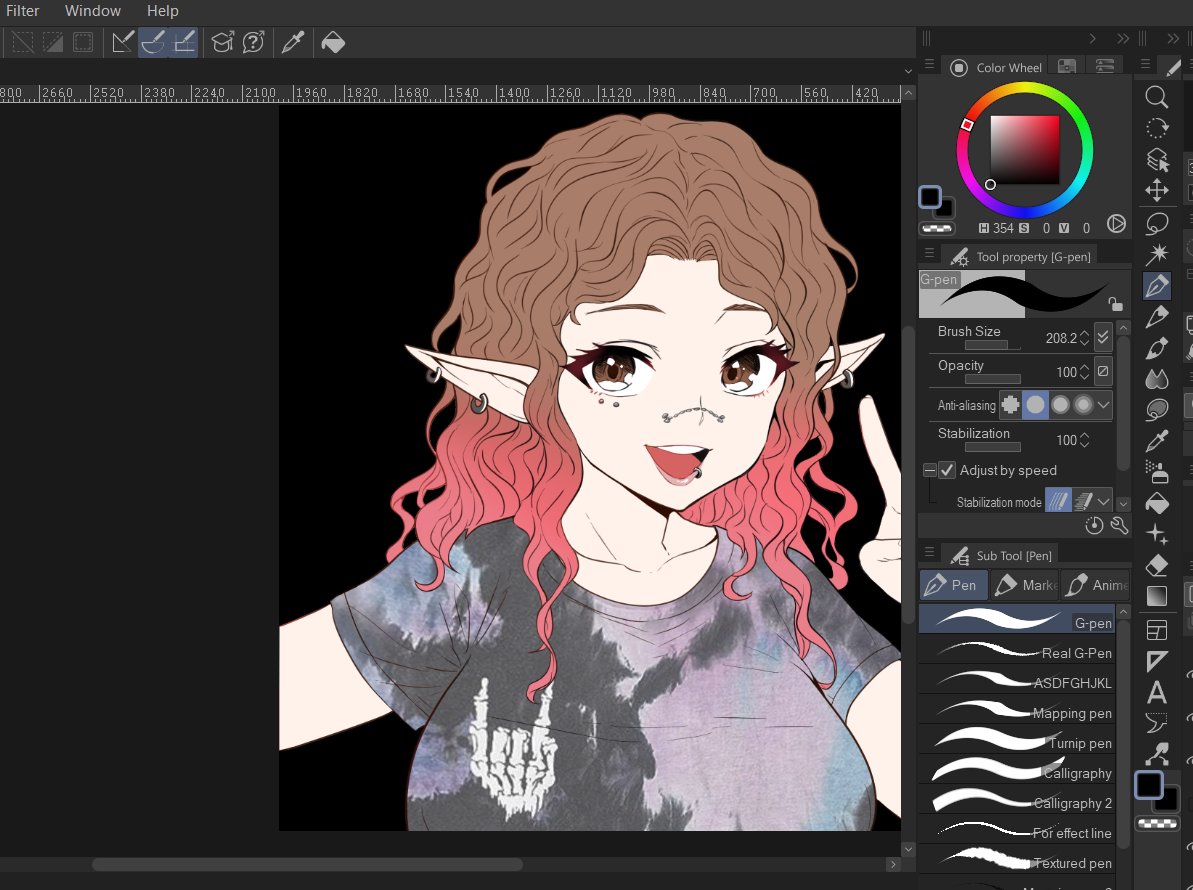Open the Tool property panel menu
The width and height of the screenshot is (1193, 890).
coord(929,253)
